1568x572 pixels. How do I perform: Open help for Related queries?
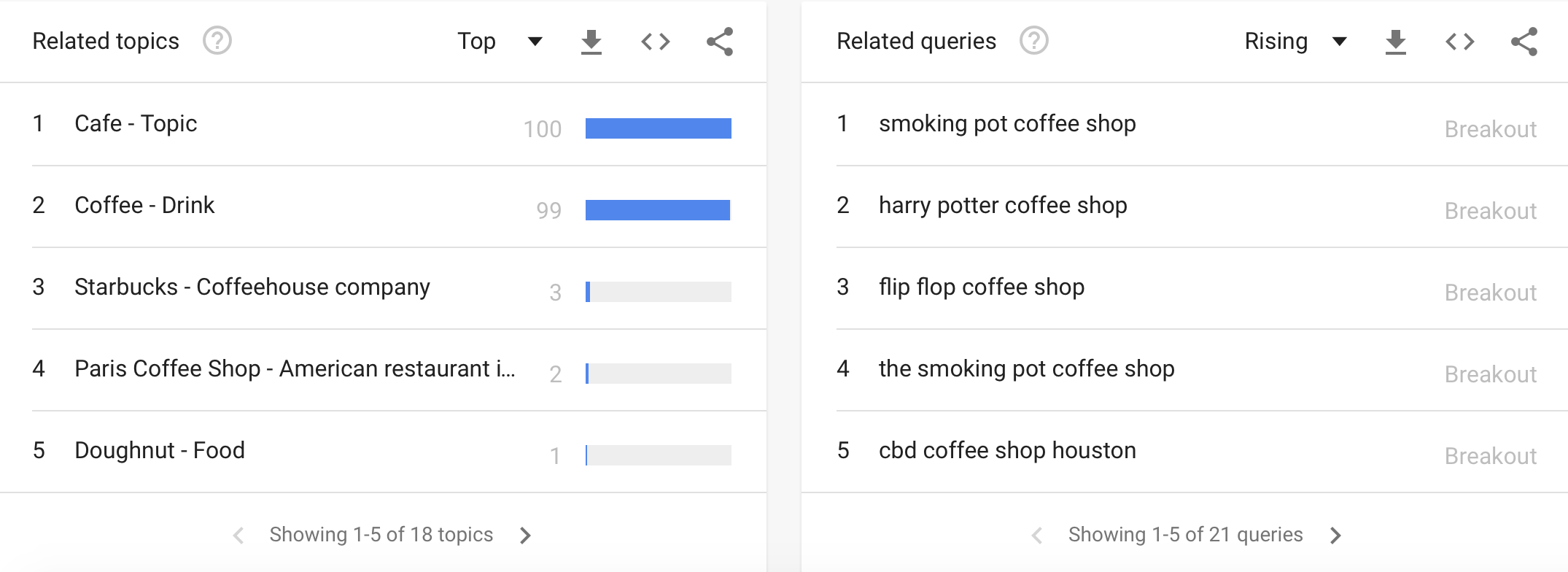(1034, 41)
